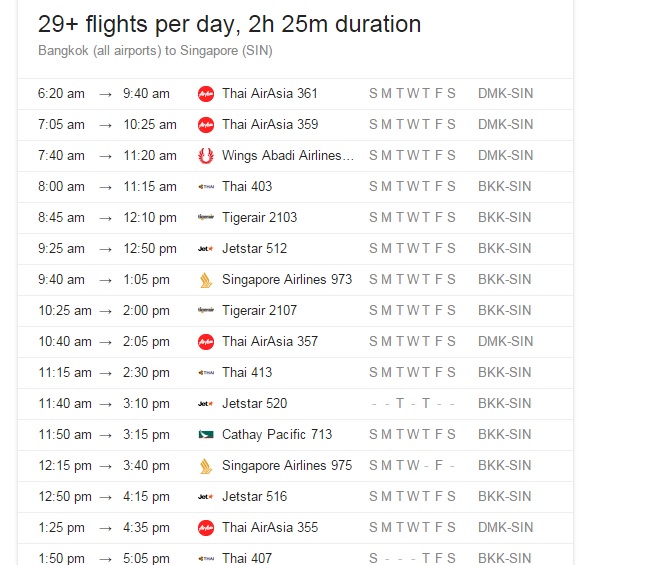The height and width of the screenshot is (565, 654).
Task: Click the Singapore Airlines 975 logo
Action: (x=206, y=466)
